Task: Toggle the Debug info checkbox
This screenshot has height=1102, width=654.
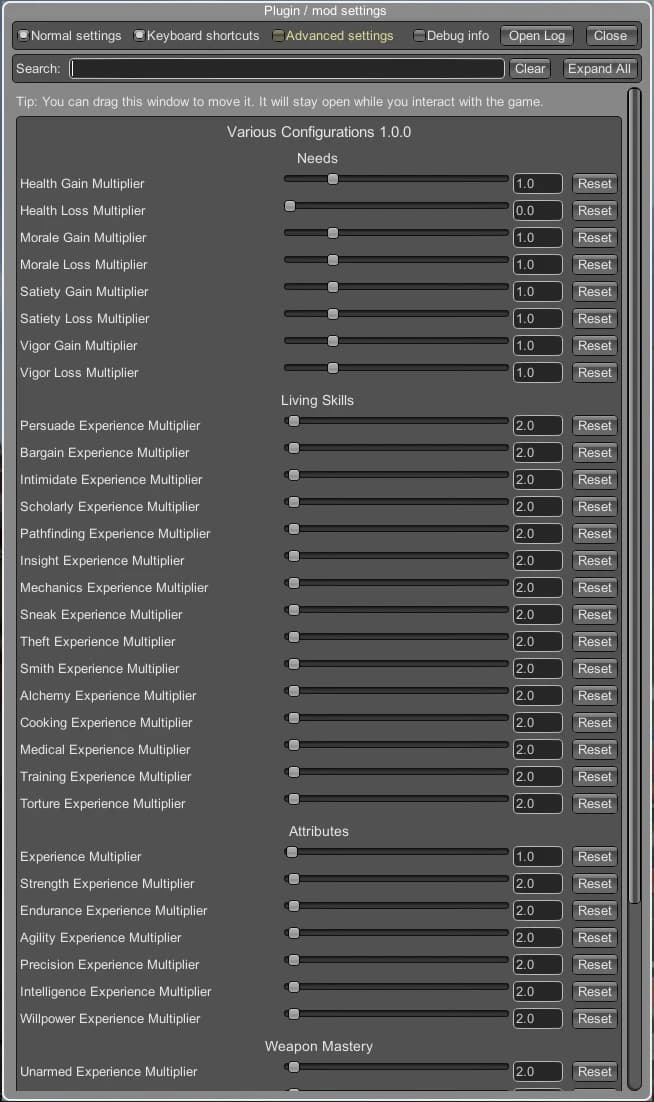Action: pos(419,35)
